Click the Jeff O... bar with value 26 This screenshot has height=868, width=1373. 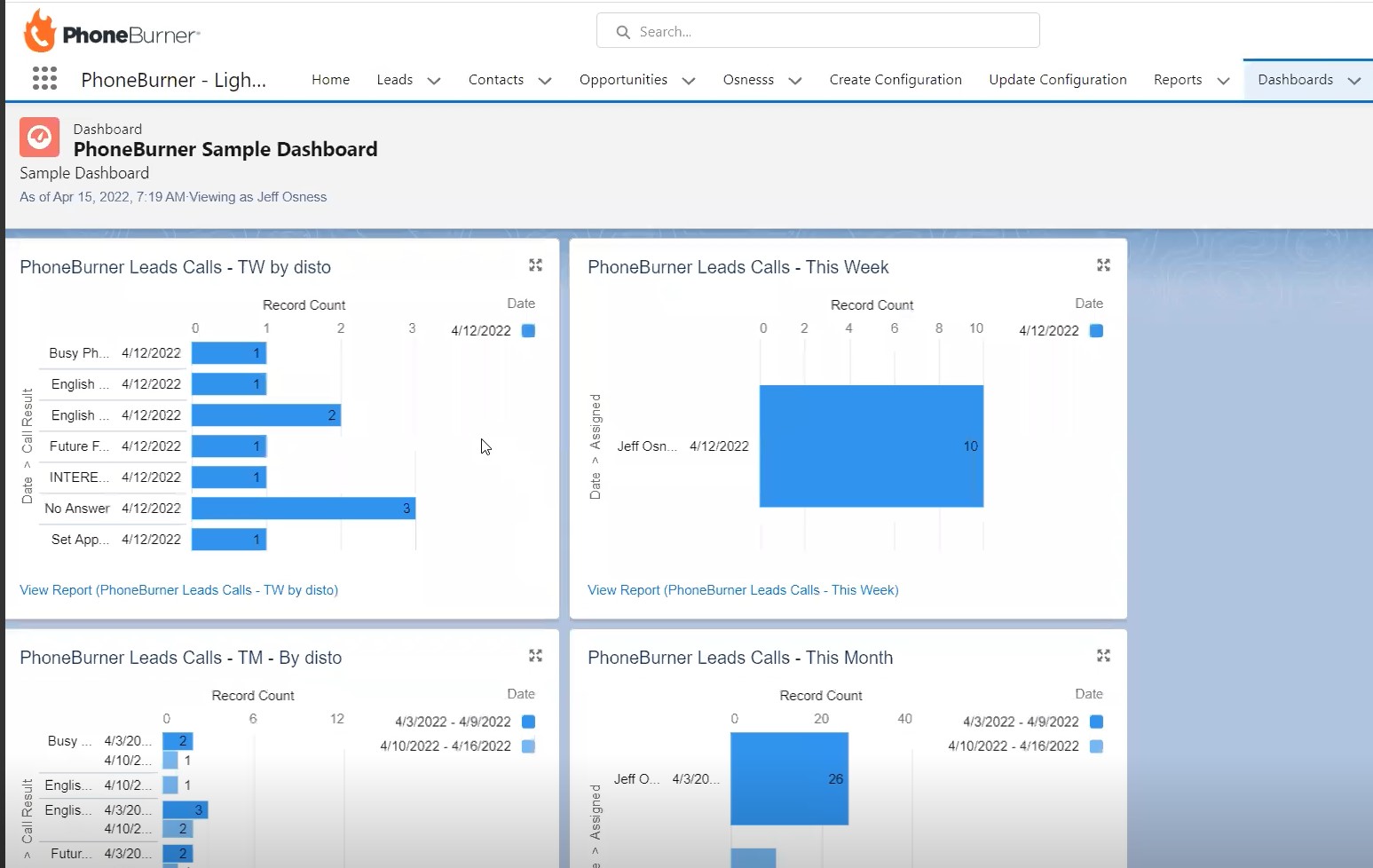click(x=789, y=778)
